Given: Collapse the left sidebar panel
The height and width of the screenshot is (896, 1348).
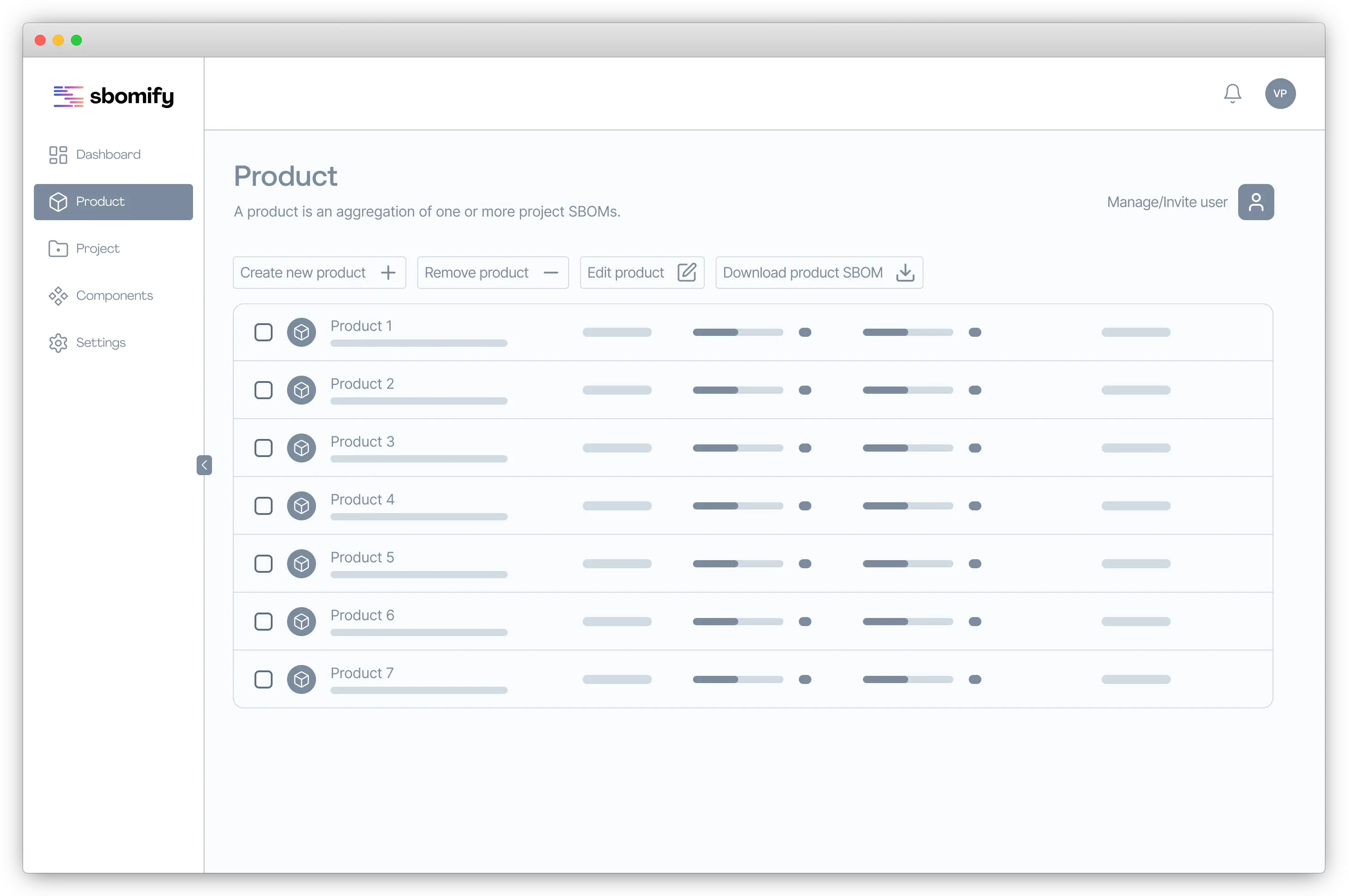Looking at the screenshot, I should 204,464.
